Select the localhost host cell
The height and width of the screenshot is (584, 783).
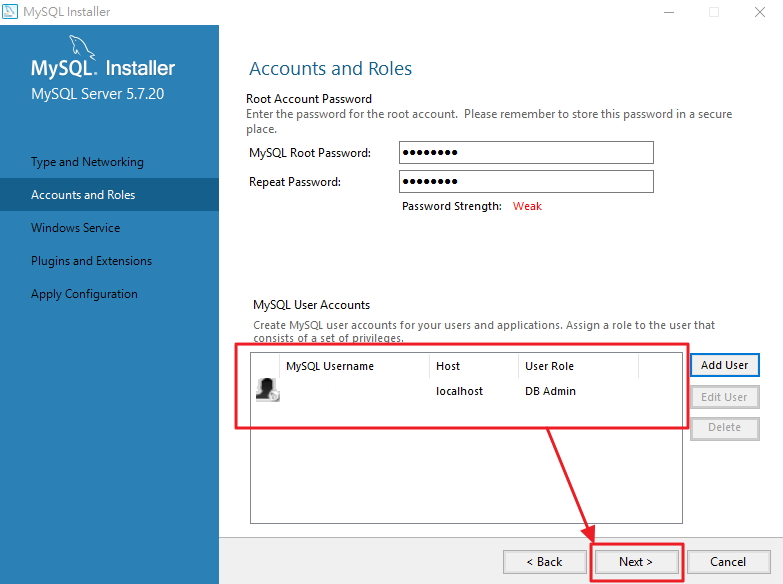[x=459, y=391]
